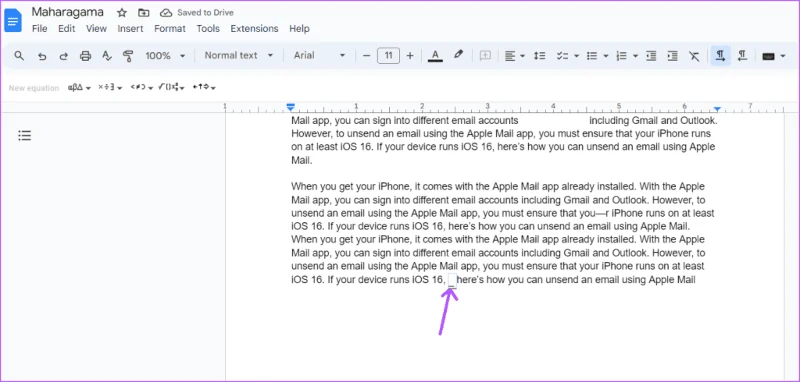Viewport: 800px width, 382px height.
Task: Click the clear formatting icon
Action: tap(694, 56)
